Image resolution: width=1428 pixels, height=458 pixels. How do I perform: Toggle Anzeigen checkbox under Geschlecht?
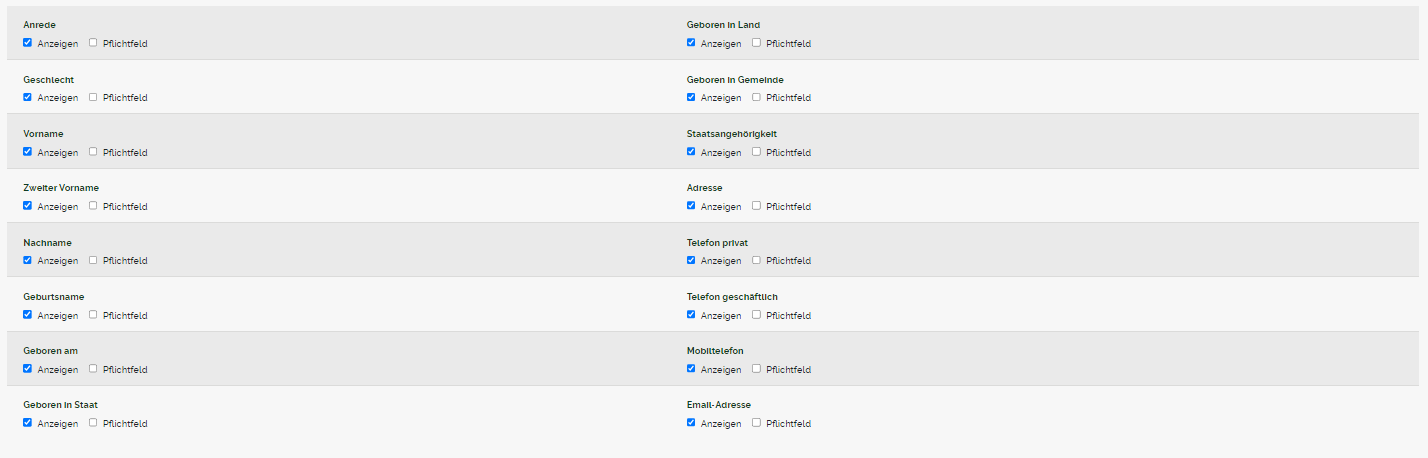28,97
